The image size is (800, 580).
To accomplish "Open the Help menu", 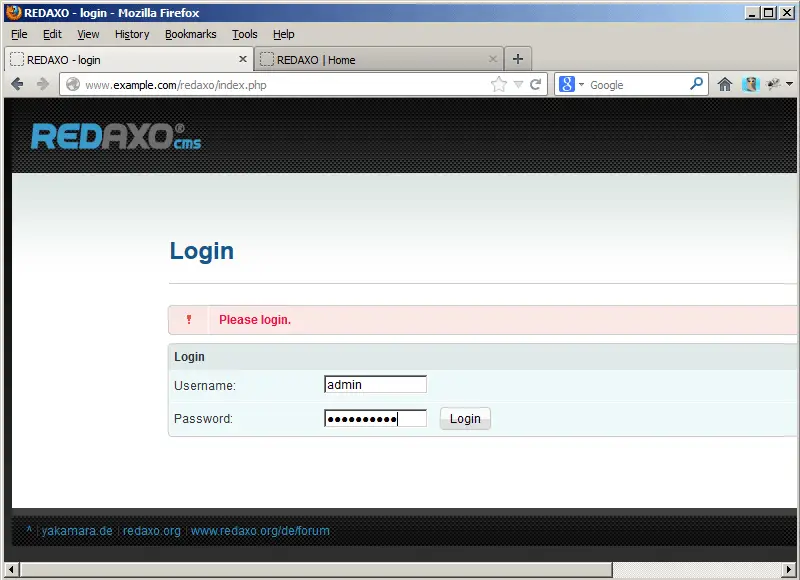I will point(284,34).
